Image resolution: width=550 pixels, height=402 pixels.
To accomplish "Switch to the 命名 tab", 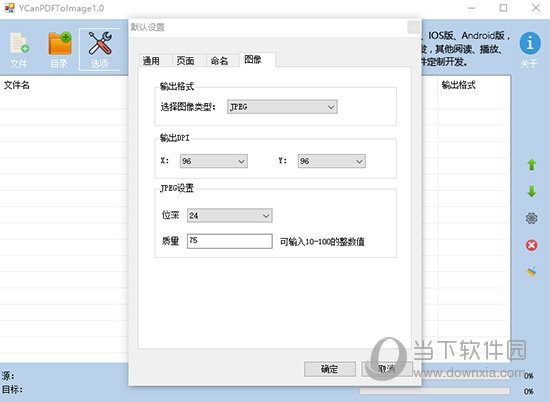I will [x=219, y=61].
